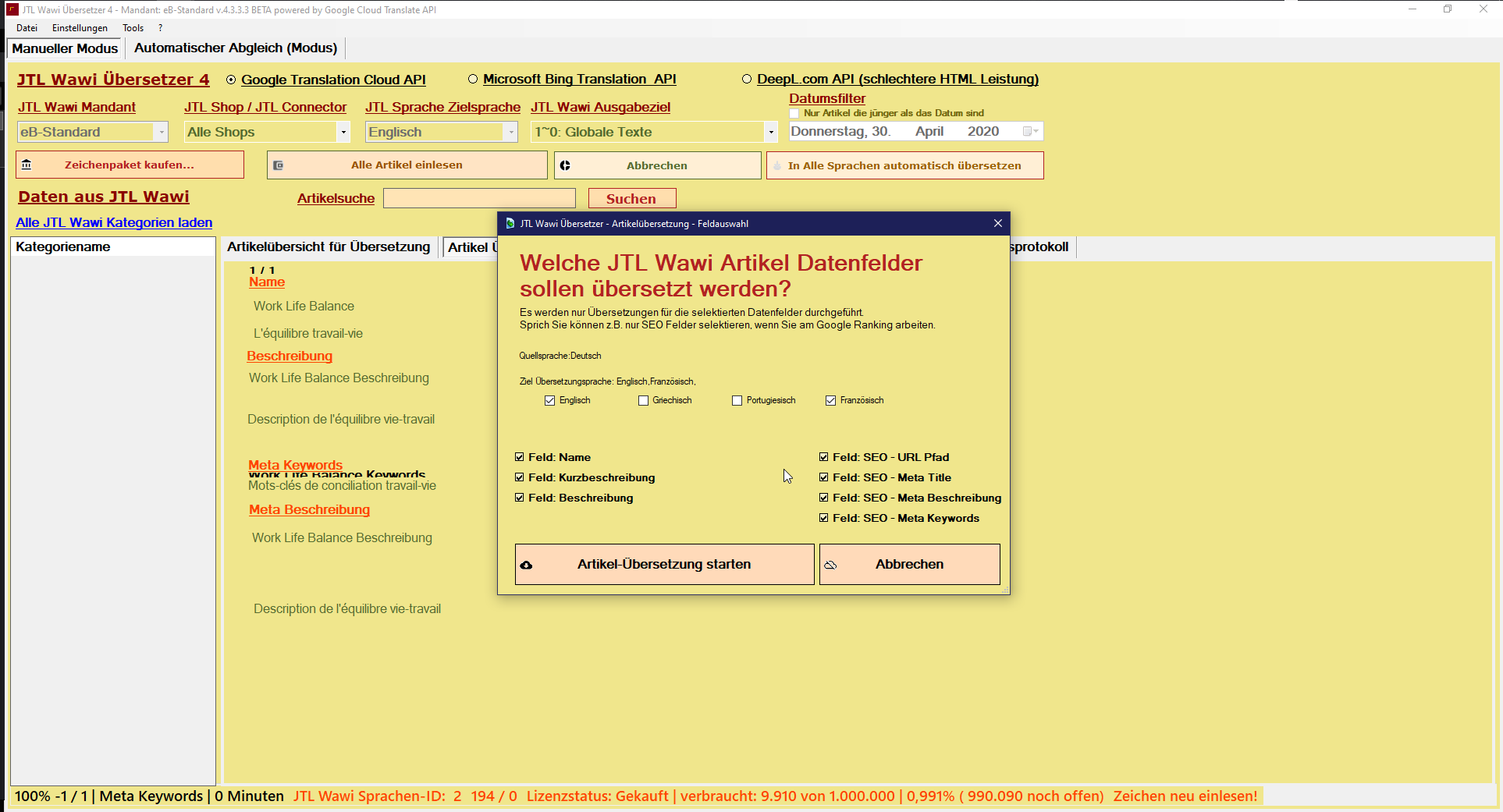The image size is (1503, 812).
Task: Click the Name section link
Action: [x=267, y=282]
